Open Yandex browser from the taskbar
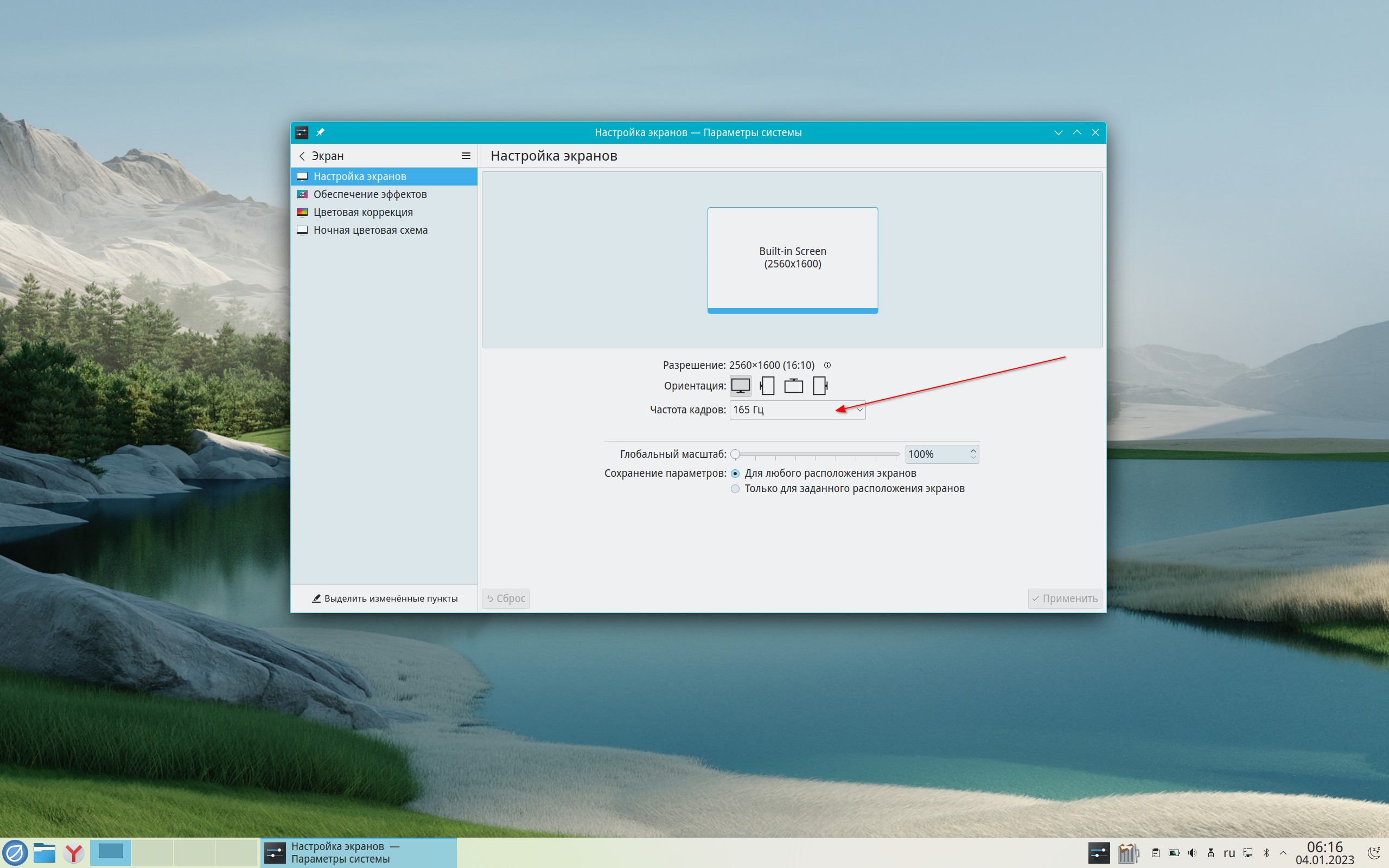Viewport: 1389px width, 868px height. click(73, 853)
